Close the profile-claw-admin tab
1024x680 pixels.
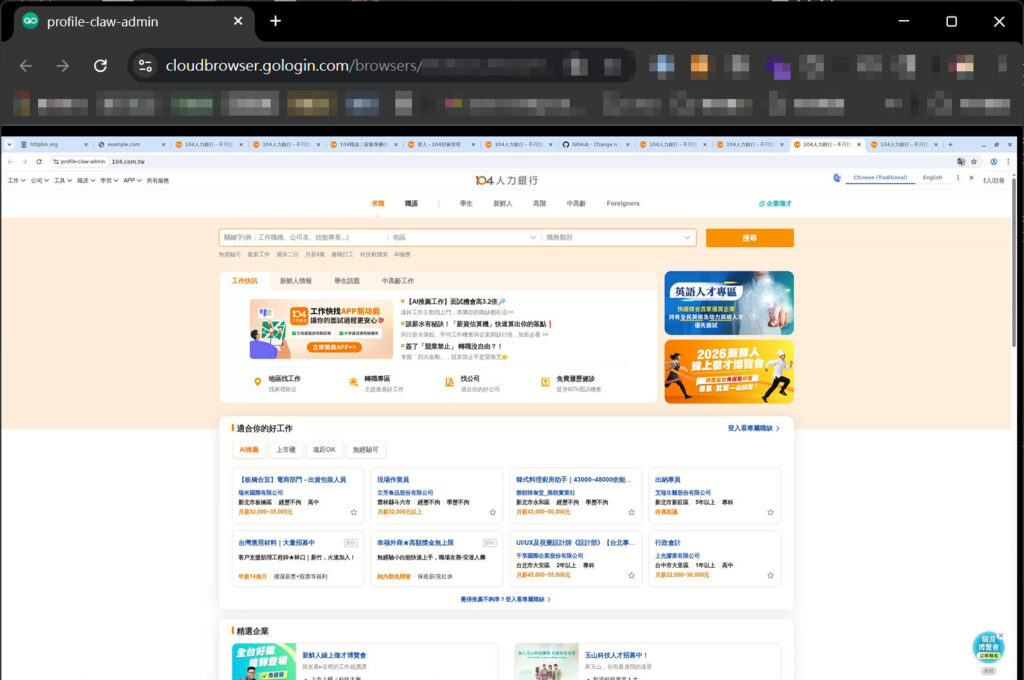coord(238,21)
